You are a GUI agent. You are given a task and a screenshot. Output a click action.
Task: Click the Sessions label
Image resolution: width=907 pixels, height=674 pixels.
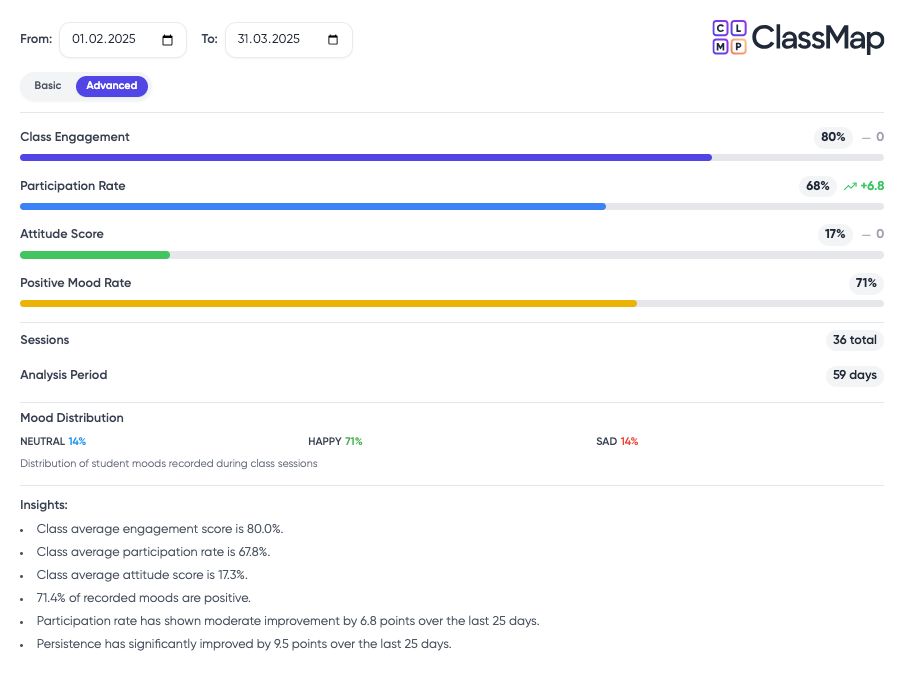[45, 340]
